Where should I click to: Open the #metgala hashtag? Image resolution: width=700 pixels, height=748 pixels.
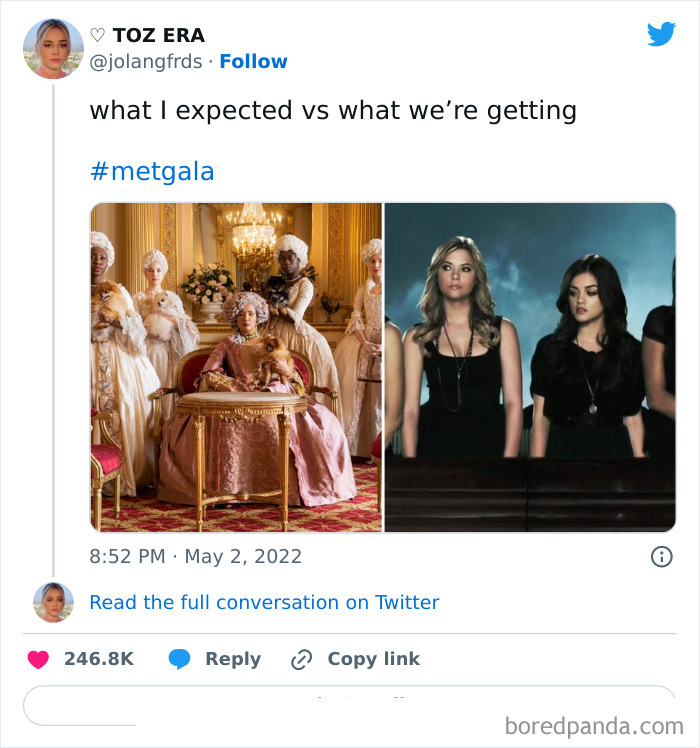click(x=152, y=171)
